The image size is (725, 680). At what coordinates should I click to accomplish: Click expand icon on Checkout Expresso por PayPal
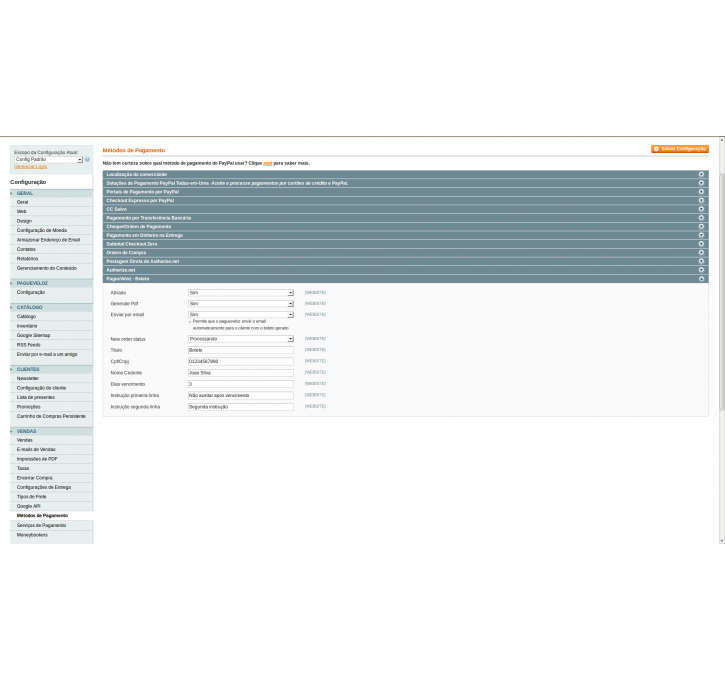click(x=701, y=200)
